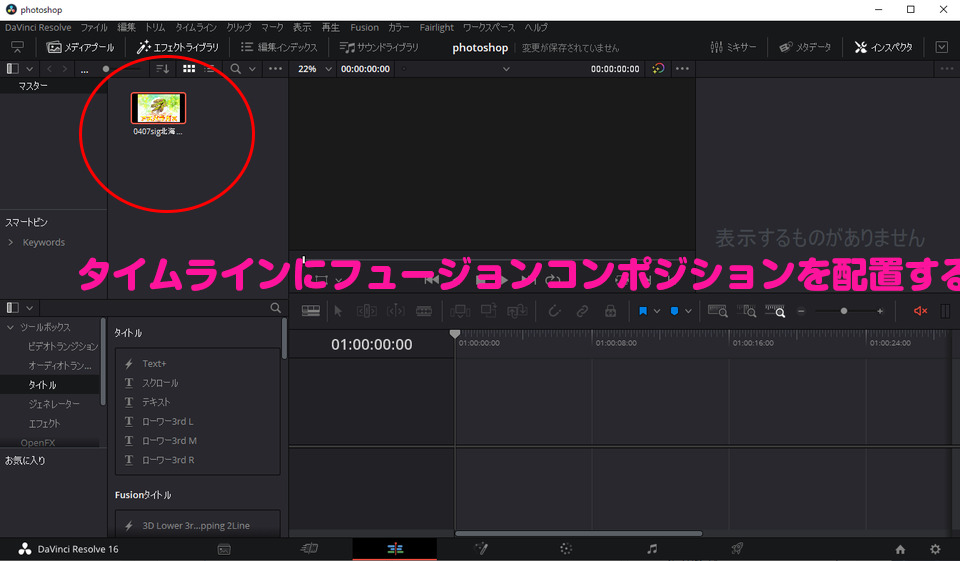This screenshot has width=960, height=561.
Task: Click the media pool sort icon
Action: [162, 69]
